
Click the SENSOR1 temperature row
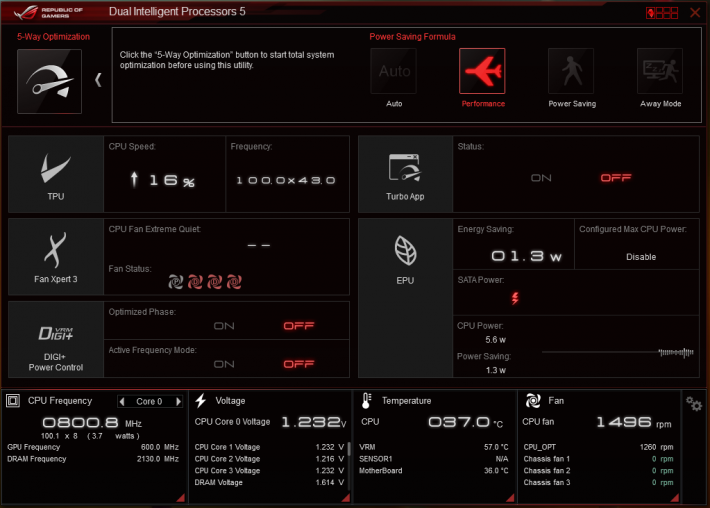[434, 459]
